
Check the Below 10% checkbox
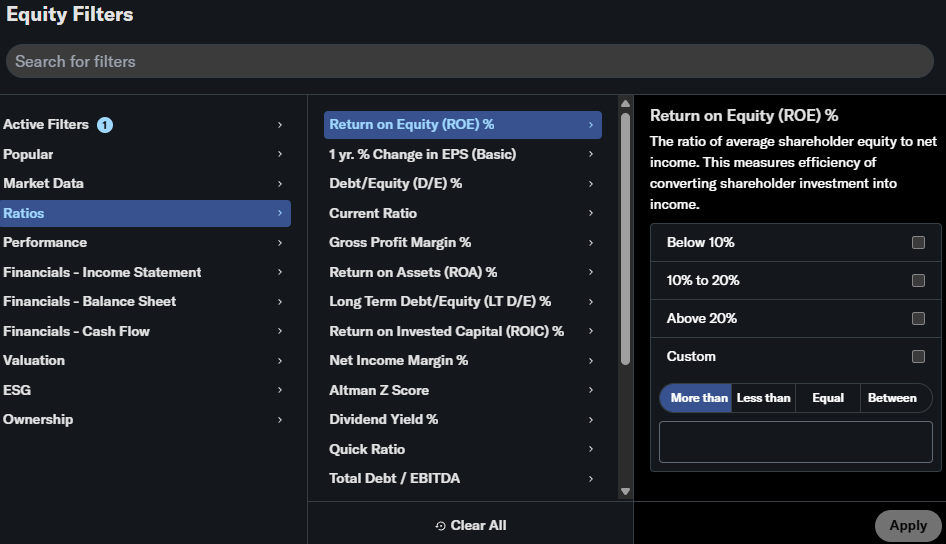(918, 243)
